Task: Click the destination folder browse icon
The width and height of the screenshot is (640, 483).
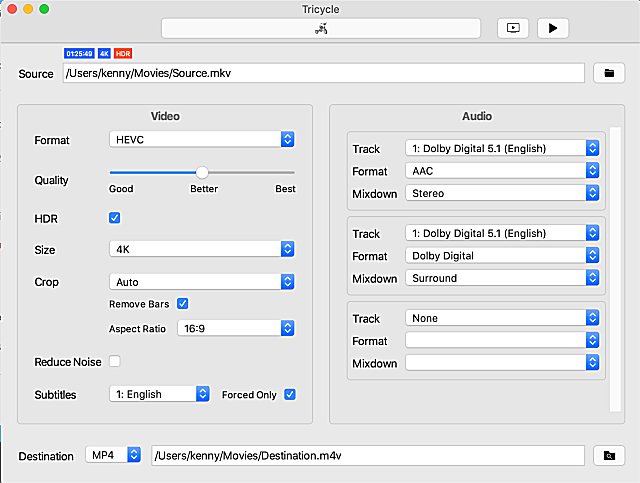Action: click(608, 456)
